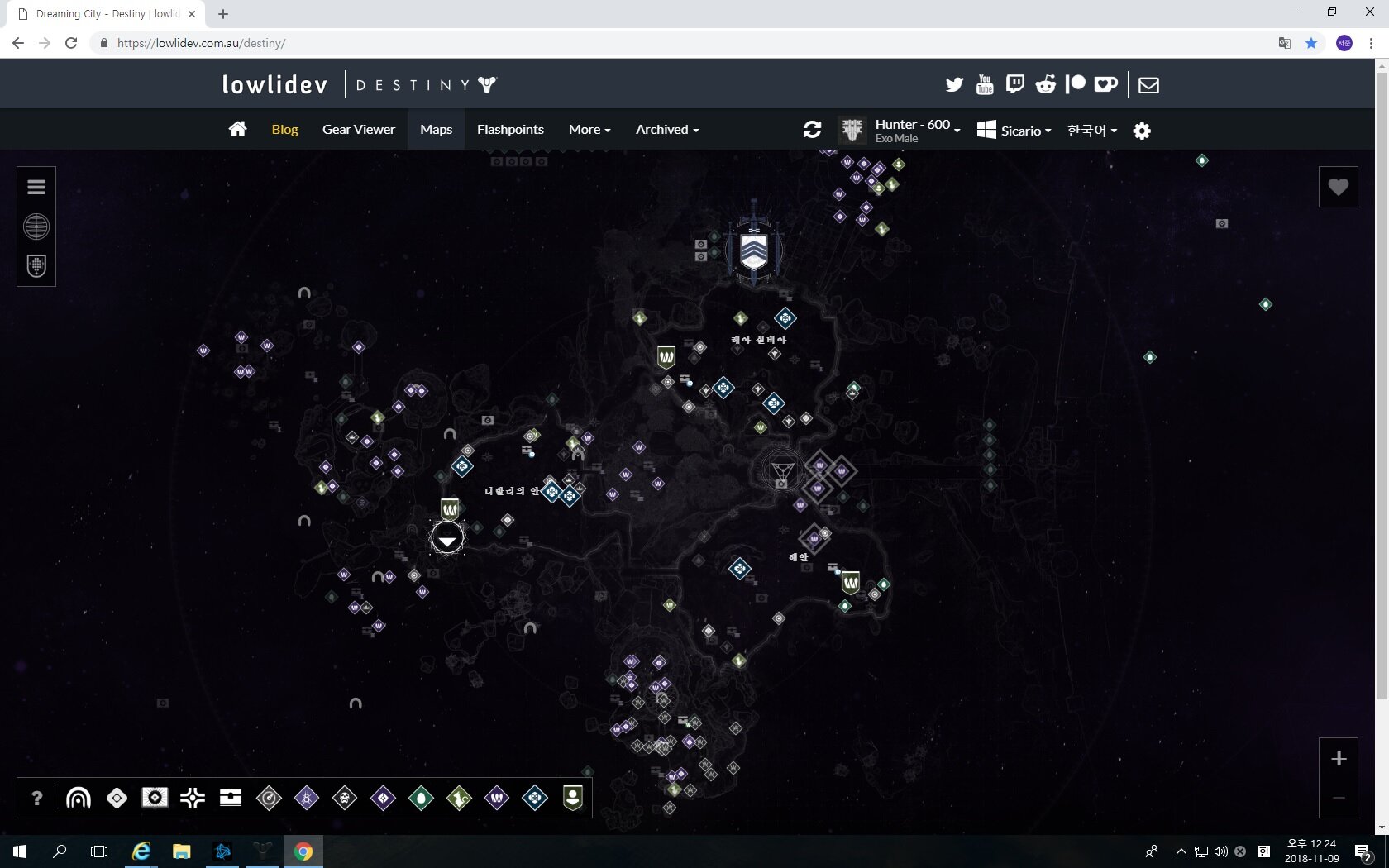
Task: Open Windows Start menu
Action: click(x=20, y=851)
